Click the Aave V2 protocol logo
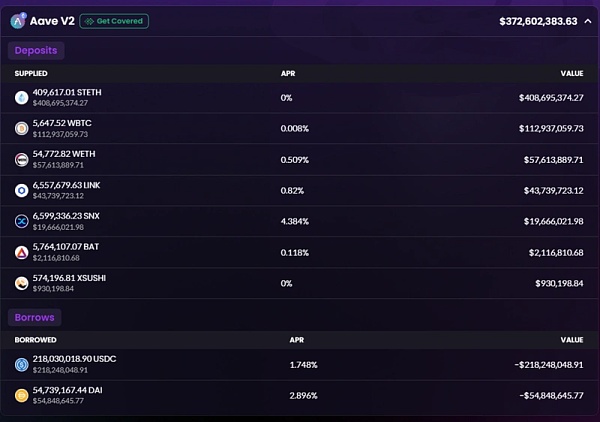Image resolution: width=600 pixels, height=422 pixels. pos(19,20)
